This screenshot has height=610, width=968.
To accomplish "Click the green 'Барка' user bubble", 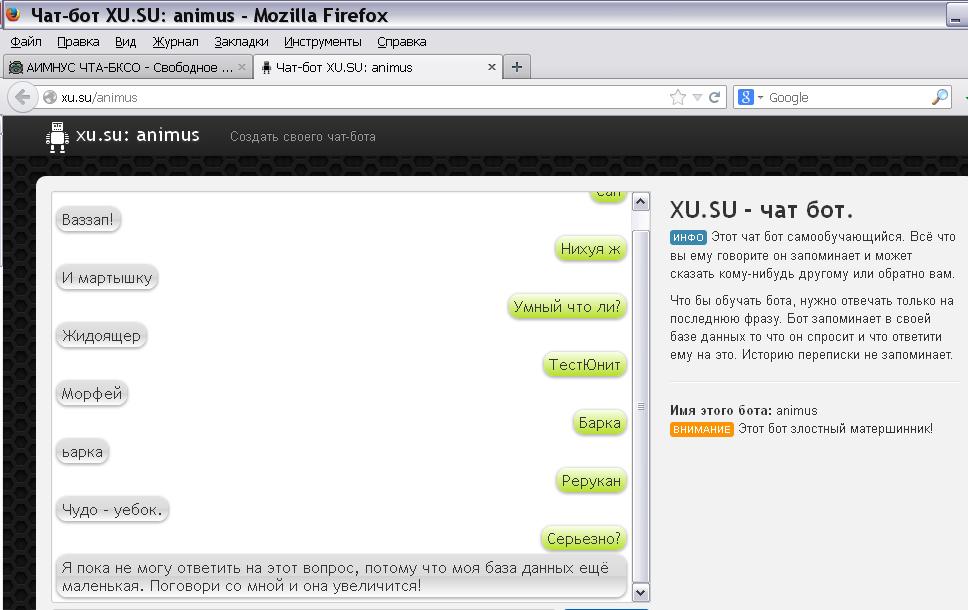I will click(x=599, y=423).
